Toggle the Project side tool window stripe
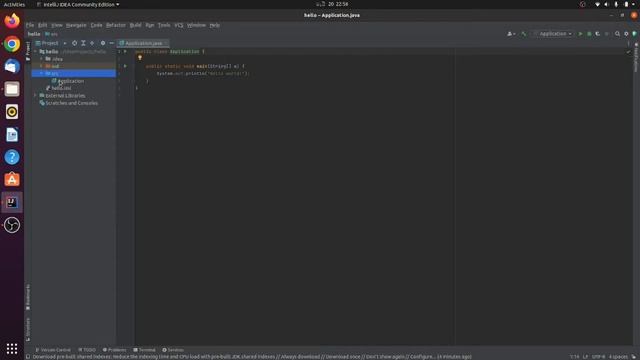Image resolution: width=640 pixels, height=360 pixels. coord(28,51)
